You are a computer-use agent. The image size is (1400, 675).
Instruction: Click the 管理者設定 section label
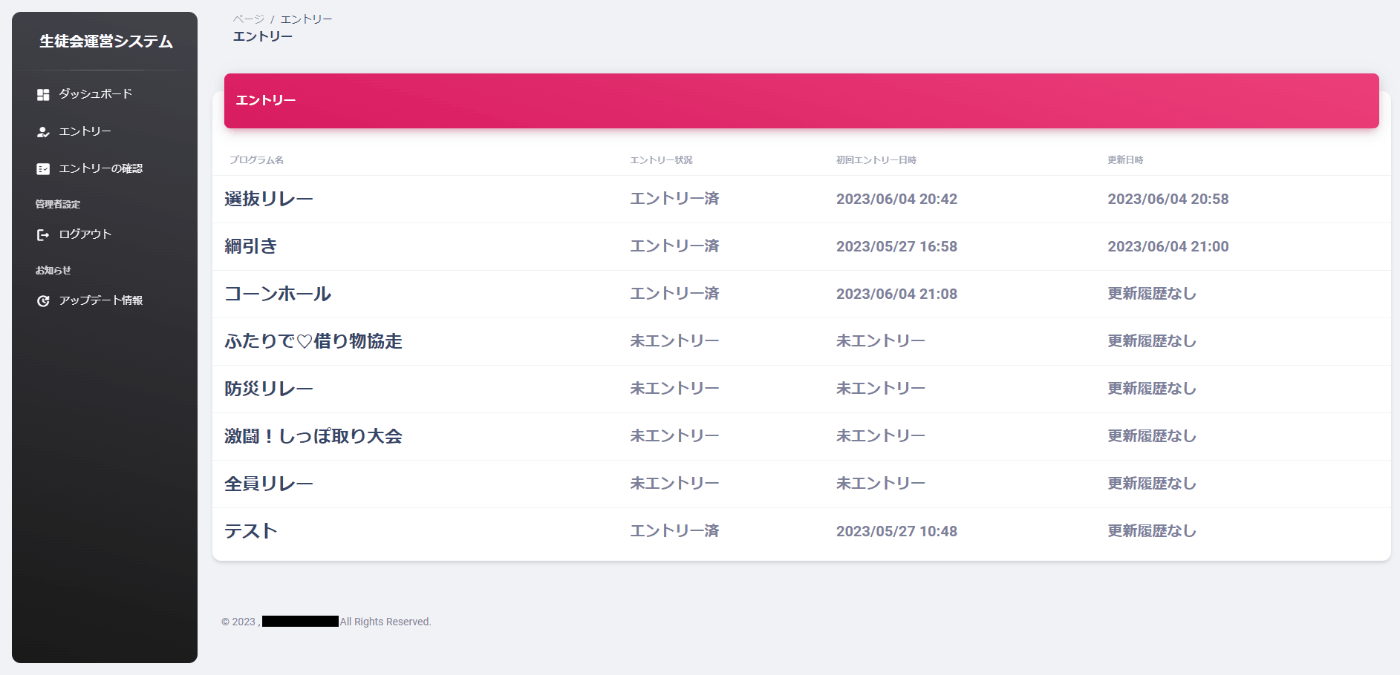pyautogui.click(x=58, y=204)
